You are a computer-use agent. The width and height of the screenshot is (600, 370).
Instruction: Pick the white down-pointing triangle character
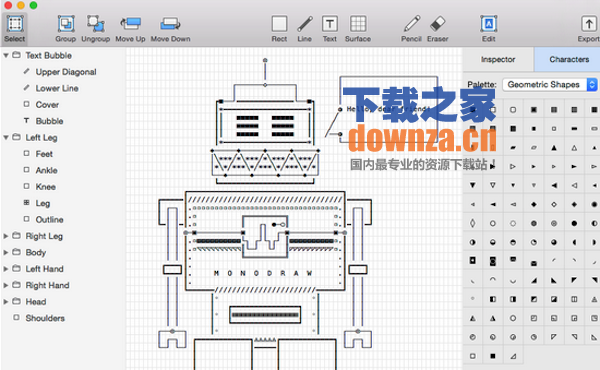click(493, 185)
